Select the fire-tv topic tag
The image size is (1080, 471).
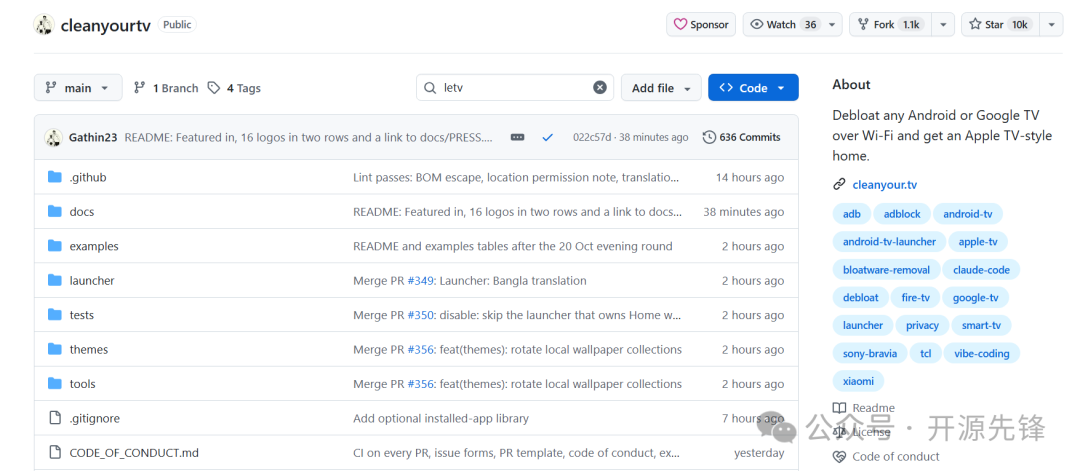tap(915, 297)
